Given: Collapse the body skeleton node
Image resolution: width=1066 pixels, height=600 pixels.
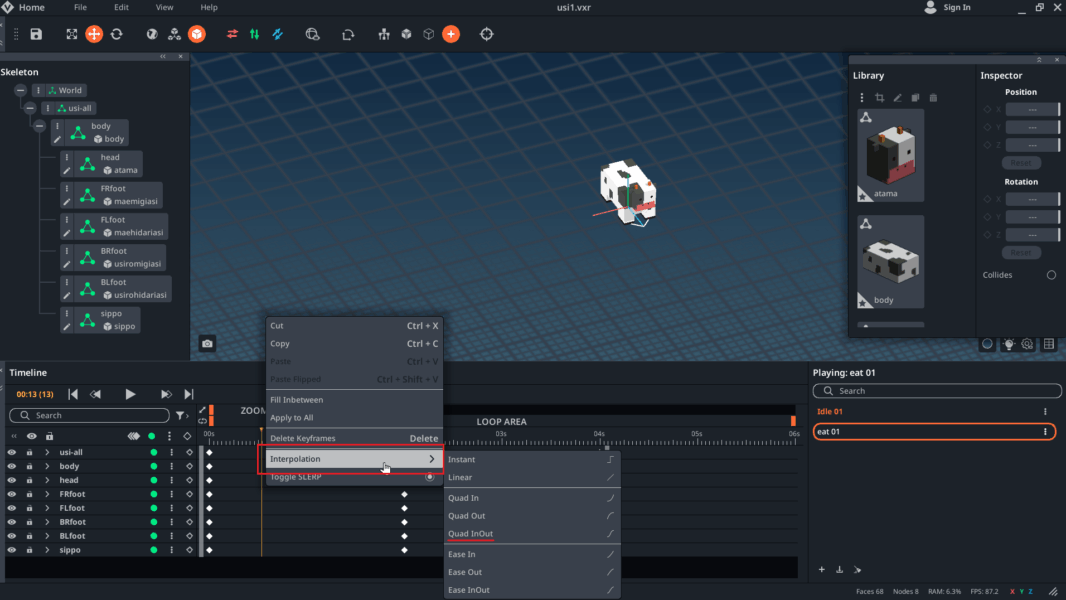Looking at the screenshot, I should click(39, 126).
